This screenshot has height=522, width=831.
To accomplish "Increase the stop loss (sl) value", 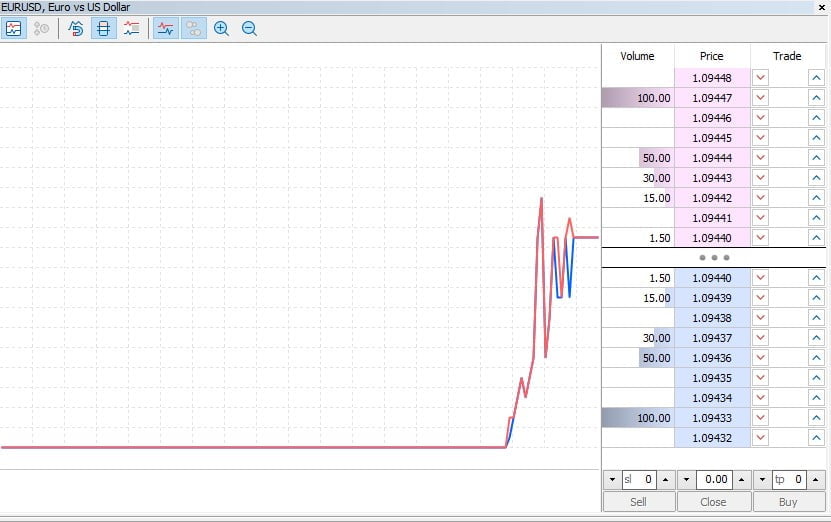I will point(666,480).
